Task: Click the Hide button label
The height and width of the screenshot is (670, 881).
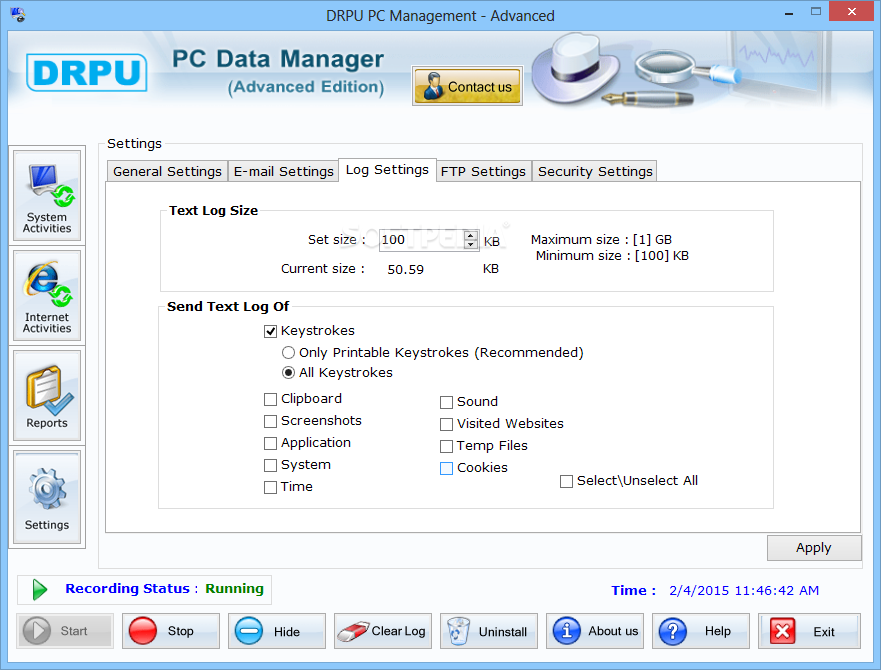Action: (287, 632)
